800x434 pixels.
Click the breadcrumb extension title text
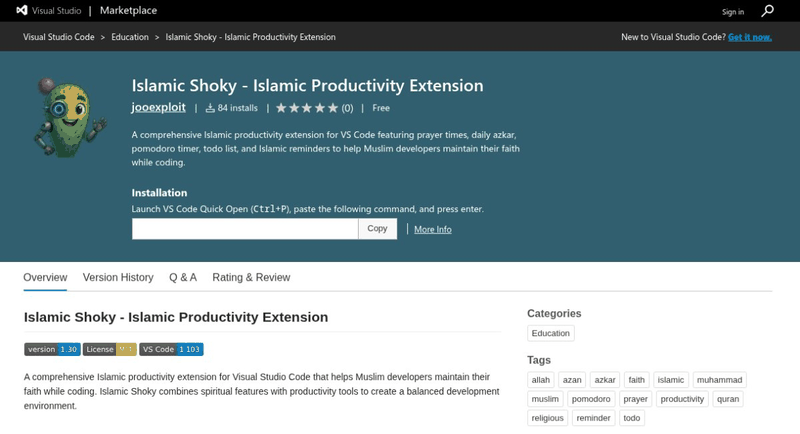click(251, 37)
